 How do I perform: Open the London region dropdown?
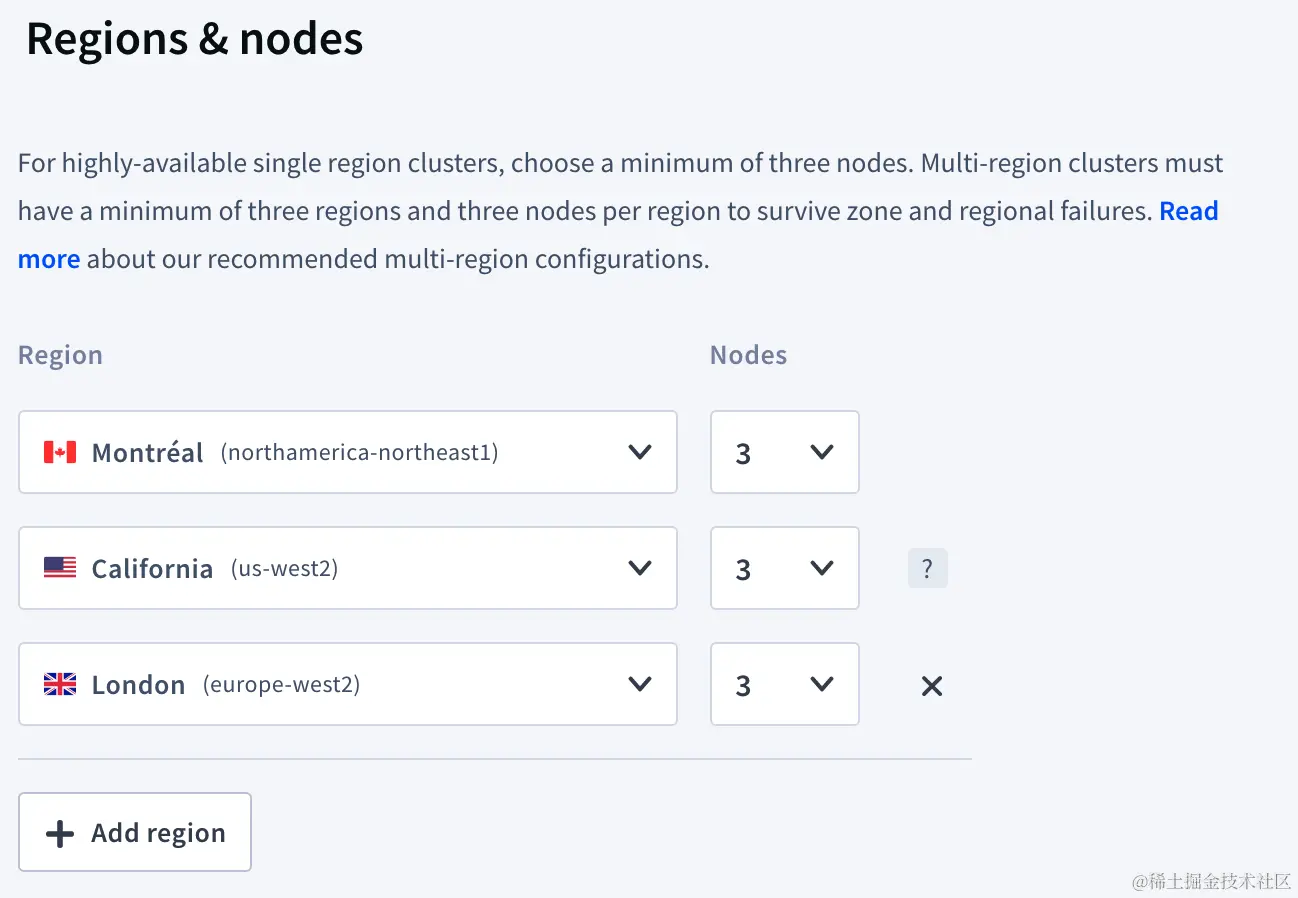(348, 684)
